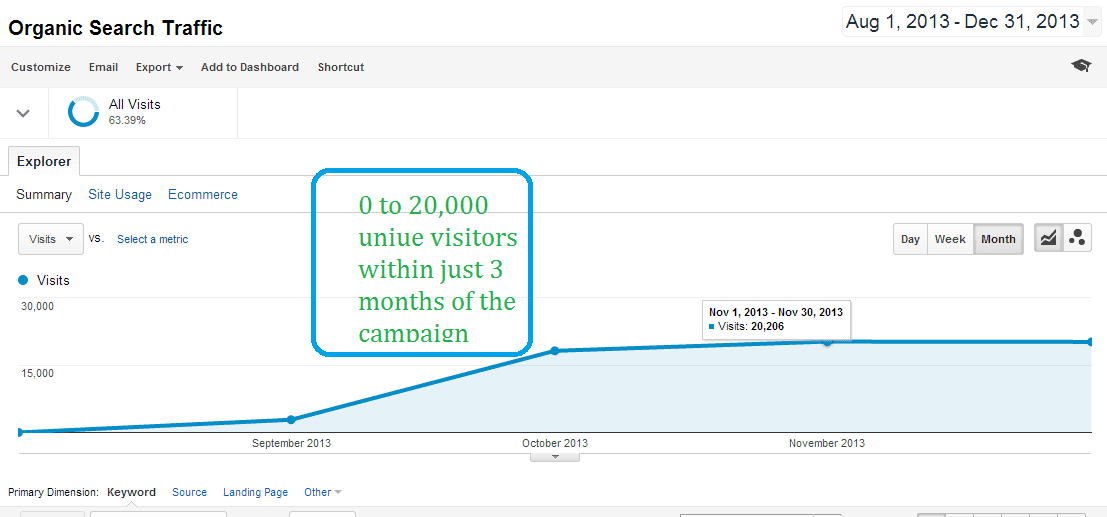1107x517 pixels.
Task: Click the Visits: 20,206 tooltip value
Action: 750,326
